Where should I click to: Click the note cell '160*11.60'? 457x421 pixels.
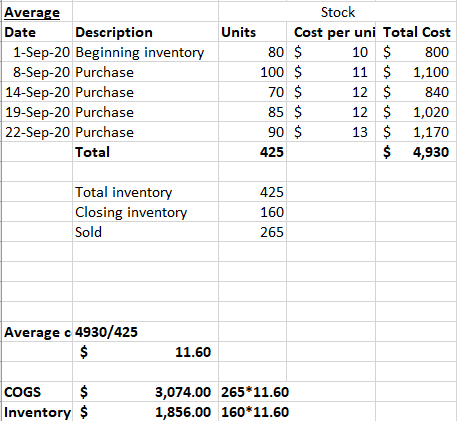(255, 412)
